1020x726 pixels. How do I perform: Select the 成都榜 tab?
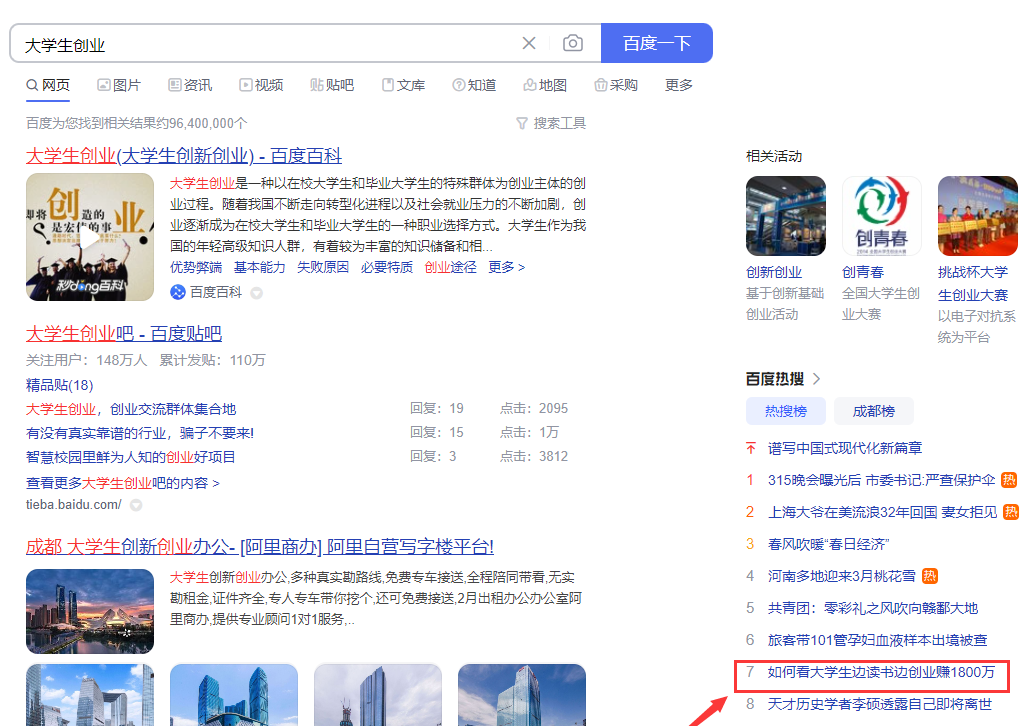click(x=874, y=411)
